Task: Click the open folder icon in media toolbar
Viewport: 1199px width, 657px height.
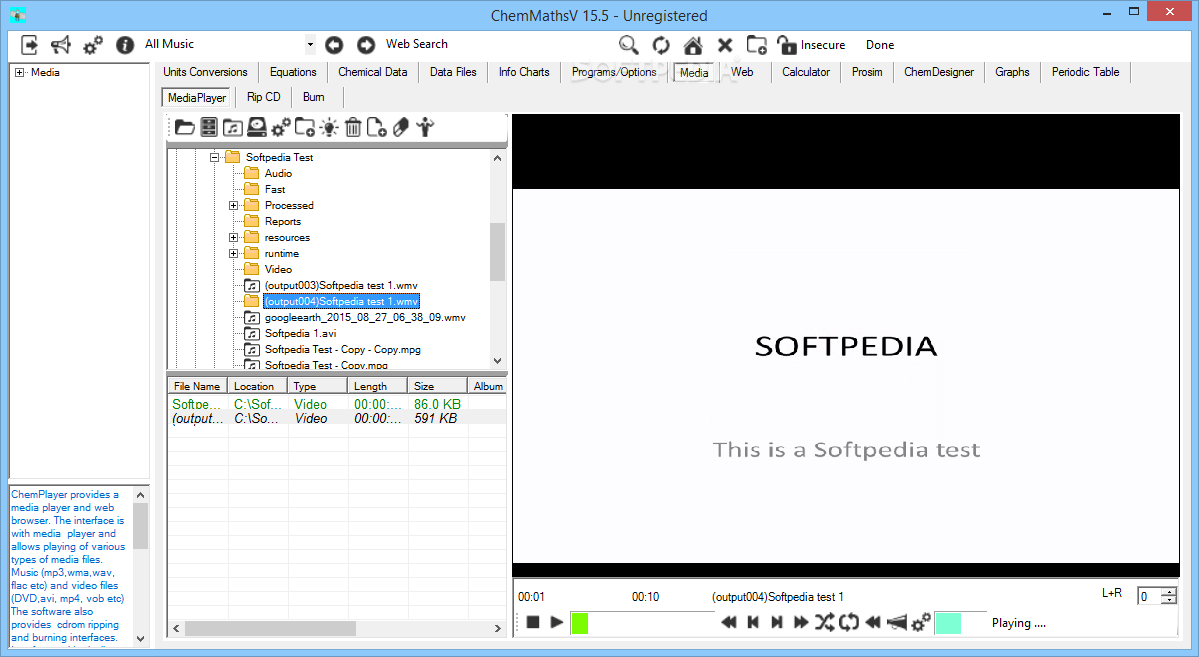Action: 184,127
